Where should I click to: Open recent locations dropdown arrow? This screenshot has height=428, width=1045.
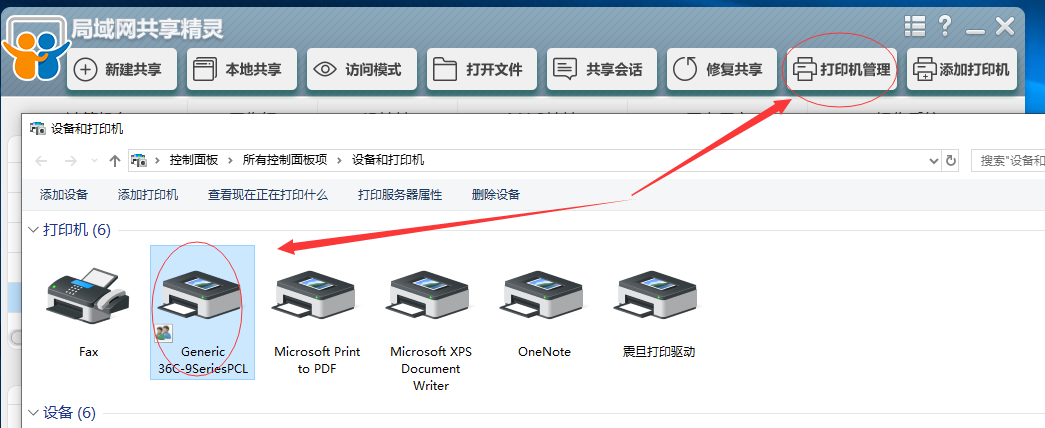click(x=95, y=161)
